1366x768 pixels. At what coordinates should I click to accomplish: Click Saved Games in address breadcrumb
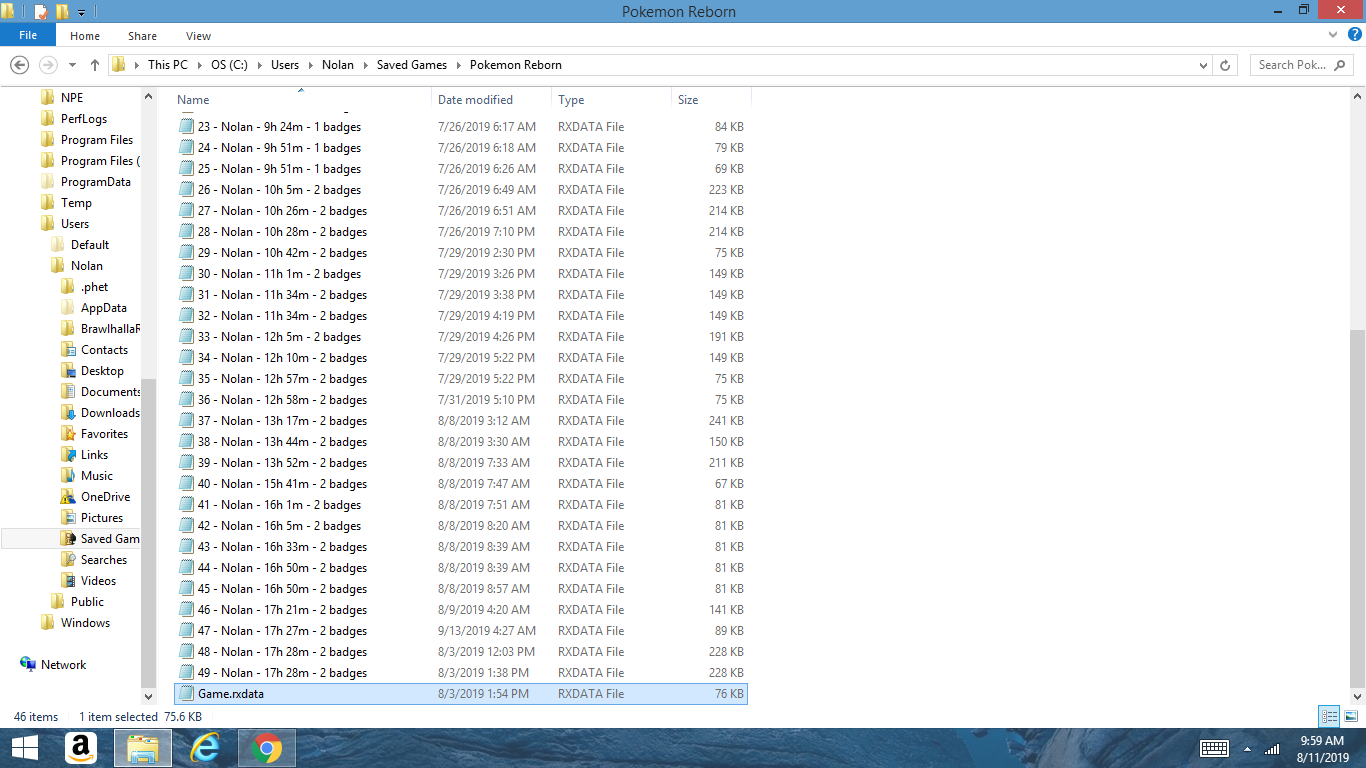(x=411, y=65)
